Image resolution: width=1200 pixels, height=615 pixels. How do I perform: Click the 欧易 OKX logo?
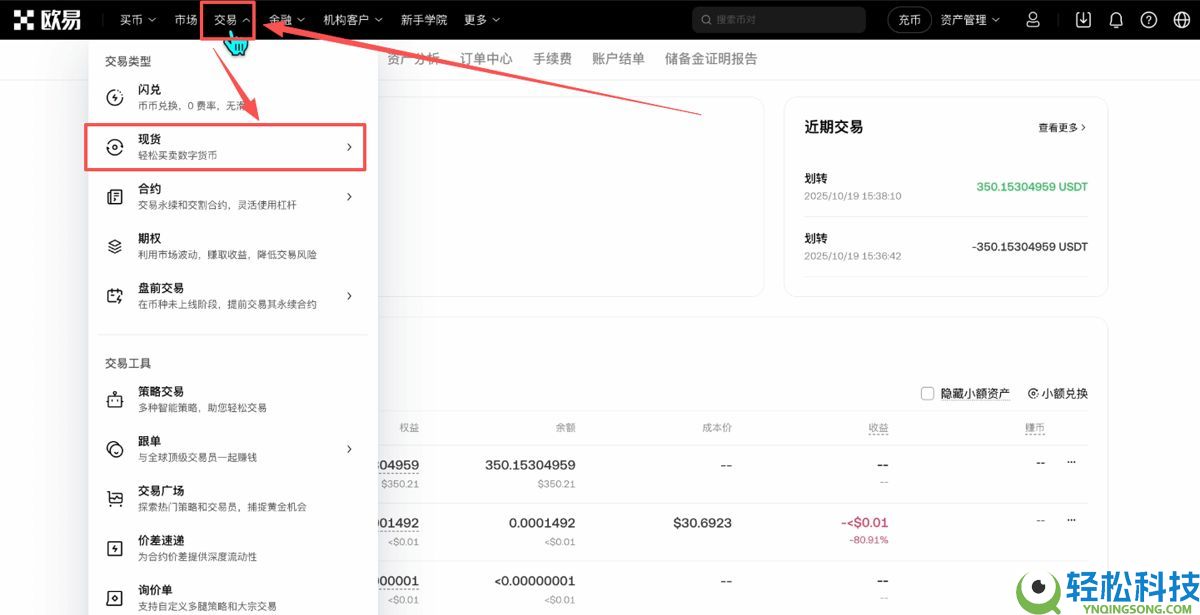47,18
